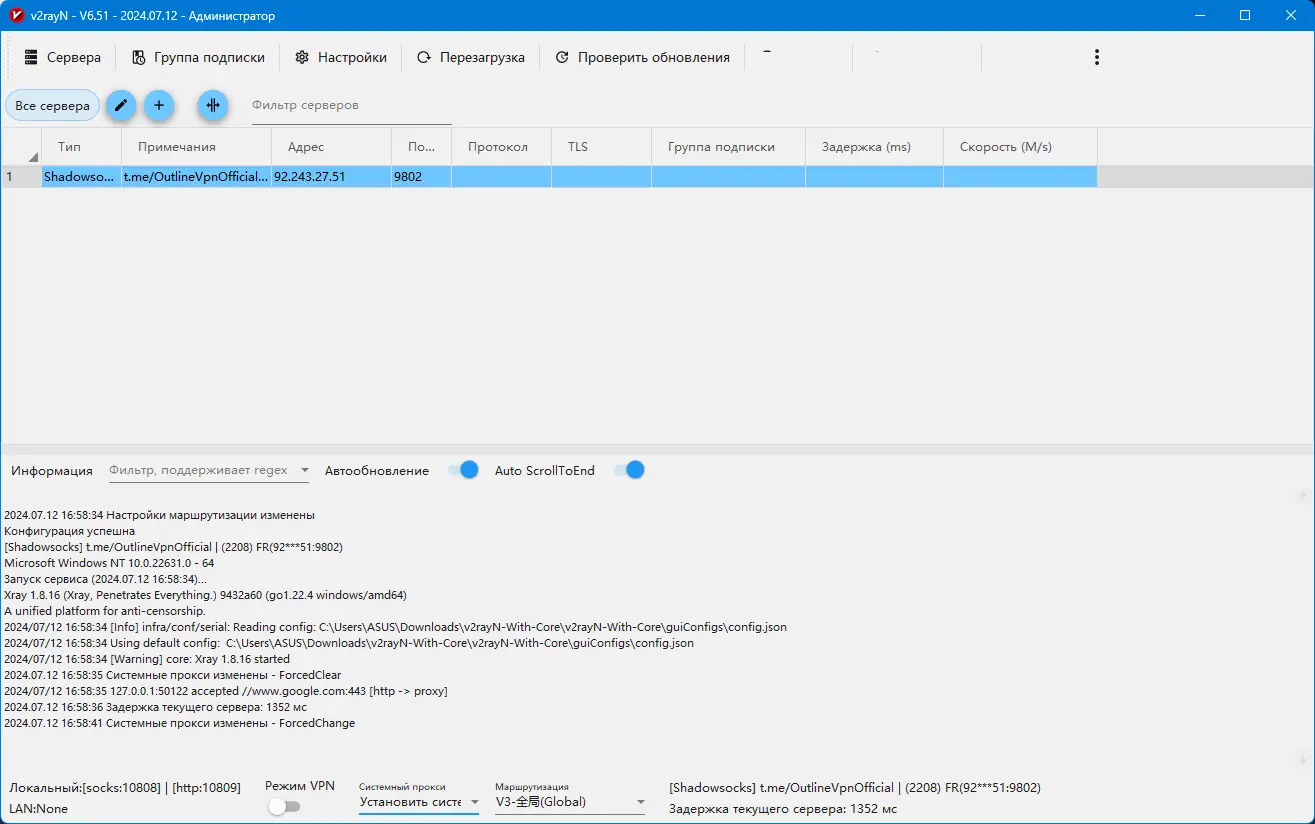Screen dimensions: 1315x824
Task: Click the log scroll down arrow
Action: pyautogui.click(x=1303, y=759)
